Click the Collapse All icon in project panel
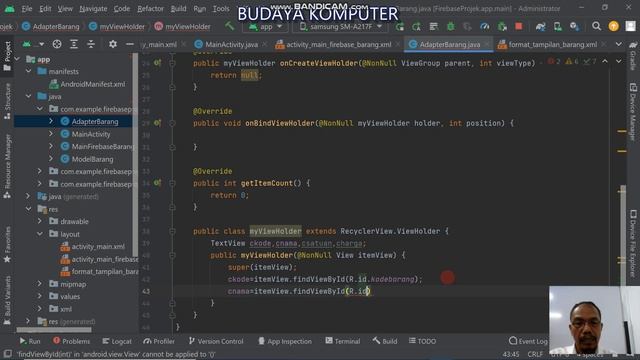640x360 pixels. (x=91, y=44)
